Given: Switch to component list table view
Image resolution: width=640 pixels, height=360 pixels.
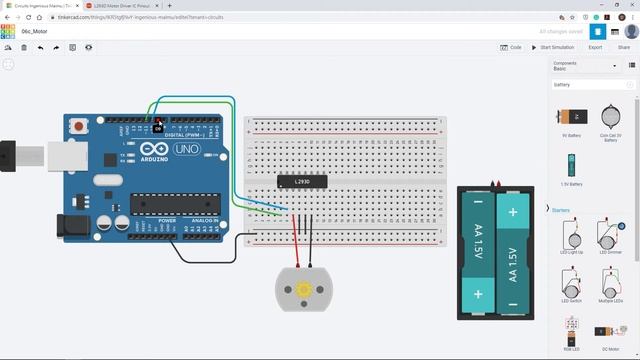Looking at the screenshot, I should 615,32.
